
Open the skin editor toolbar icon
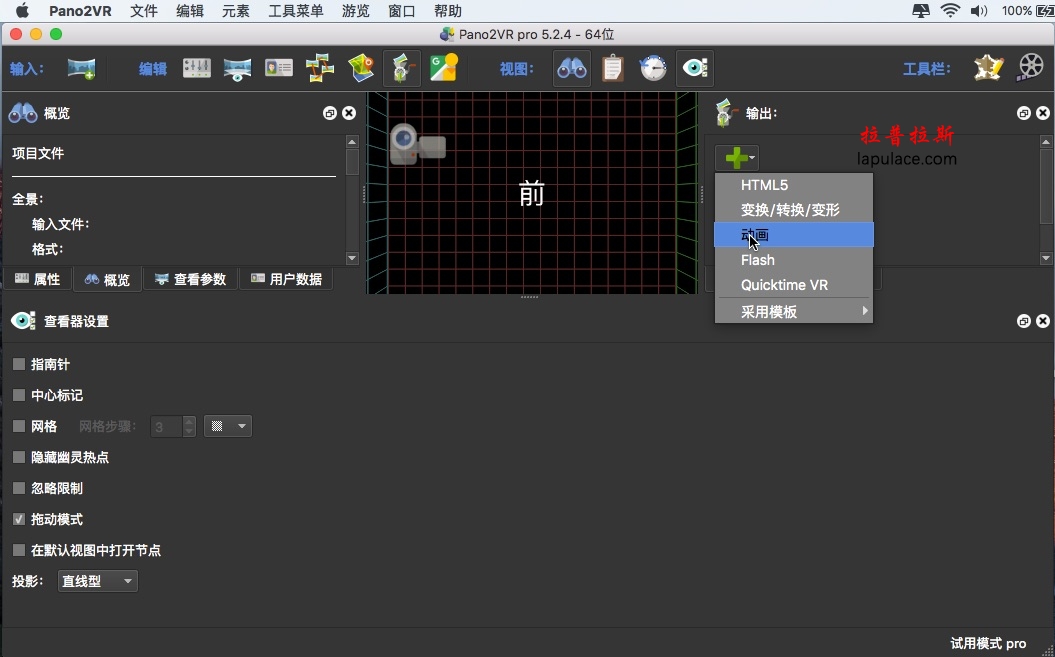988,68
